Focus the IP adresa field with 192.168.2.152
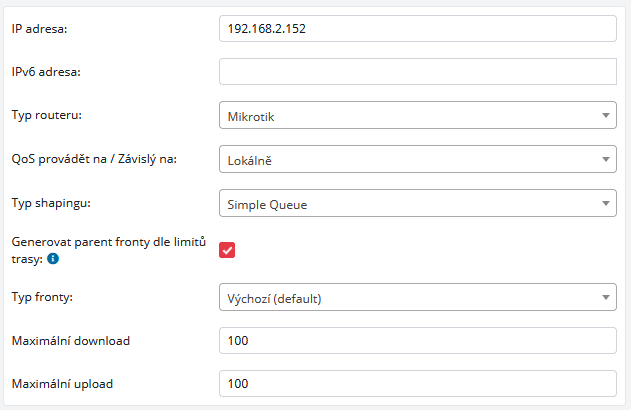The image size is (631, 410). (x=417, y=29)
